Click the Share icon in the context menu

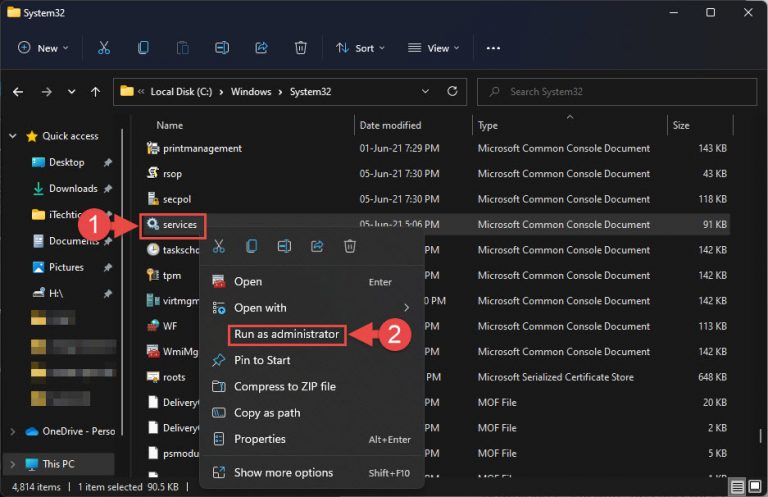click(317, 246)
